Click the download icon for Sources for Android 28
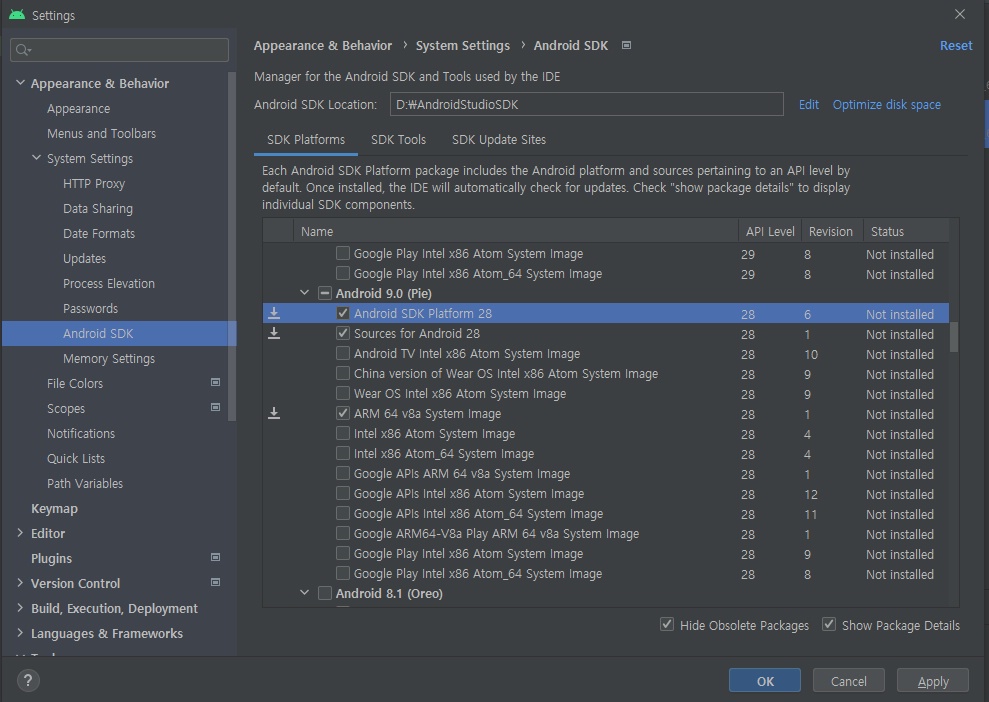 [x=274, y=333]
